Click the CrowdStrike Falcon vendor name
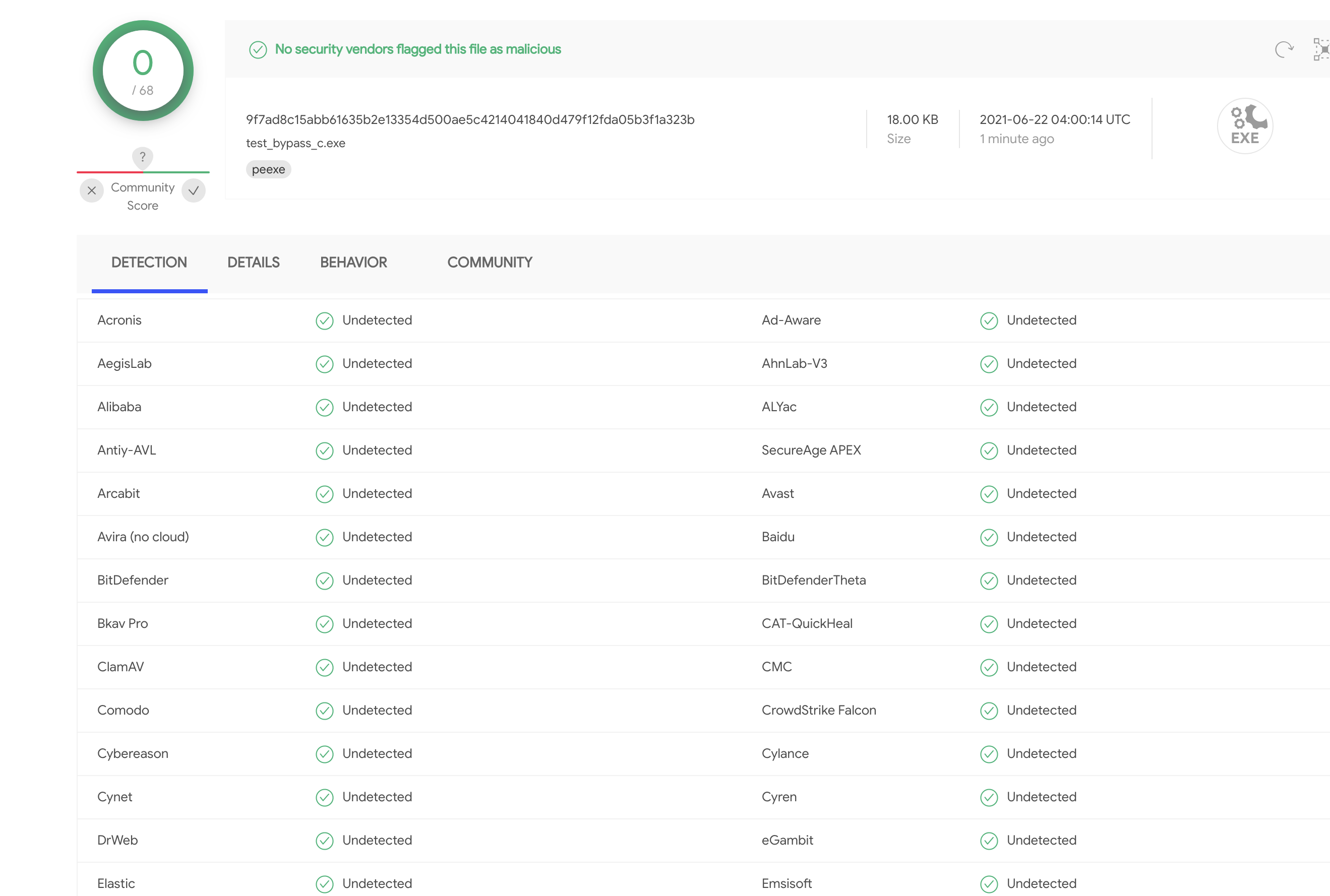The height and width of the screenshot is (896, 1330). pos(818,710)
